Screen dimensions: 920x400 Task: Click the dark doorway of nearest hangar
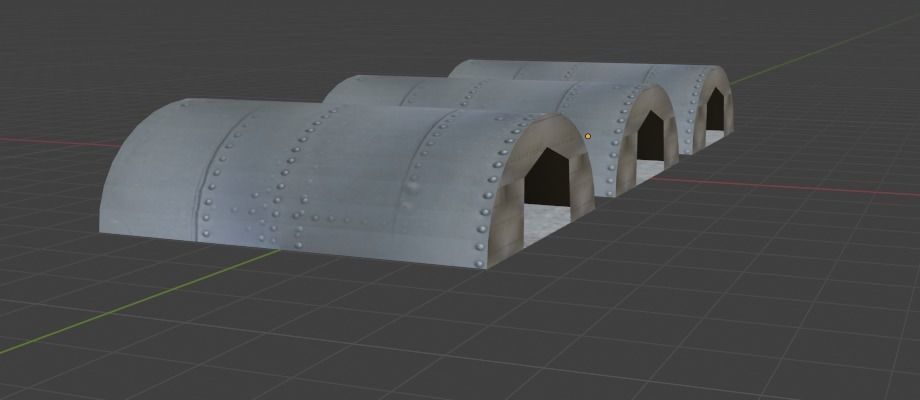[x=547, y=178]
